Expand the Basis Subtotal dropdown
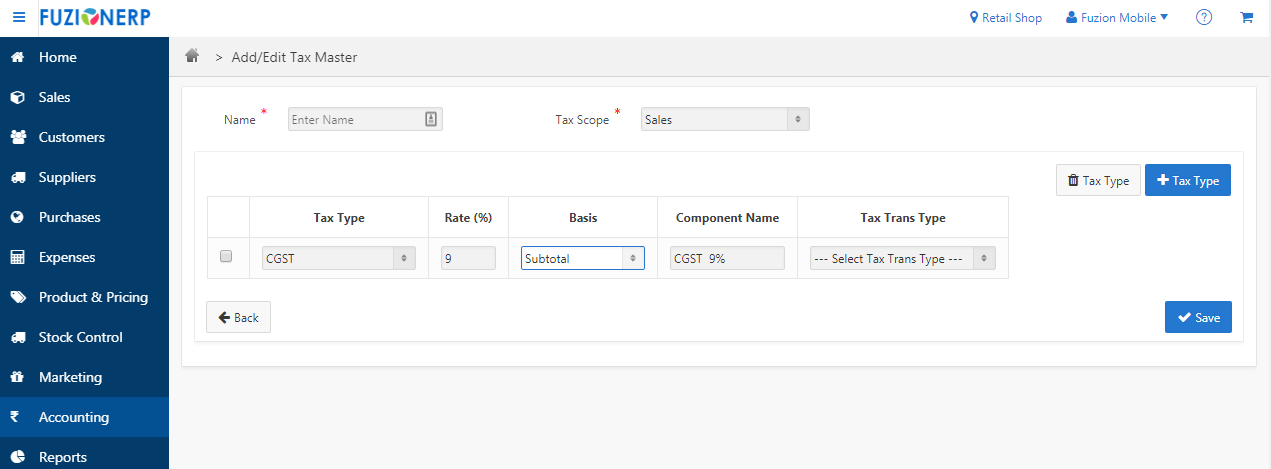The height and width of the screenshot is (469, 1271). [582, 258]
